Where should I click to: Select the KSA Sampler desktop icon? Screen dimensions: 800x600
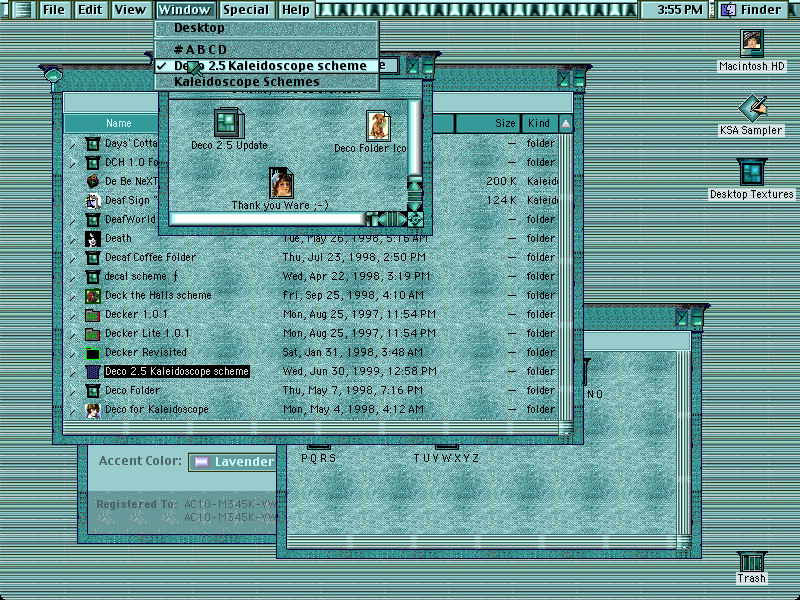[x=753, y=108]
